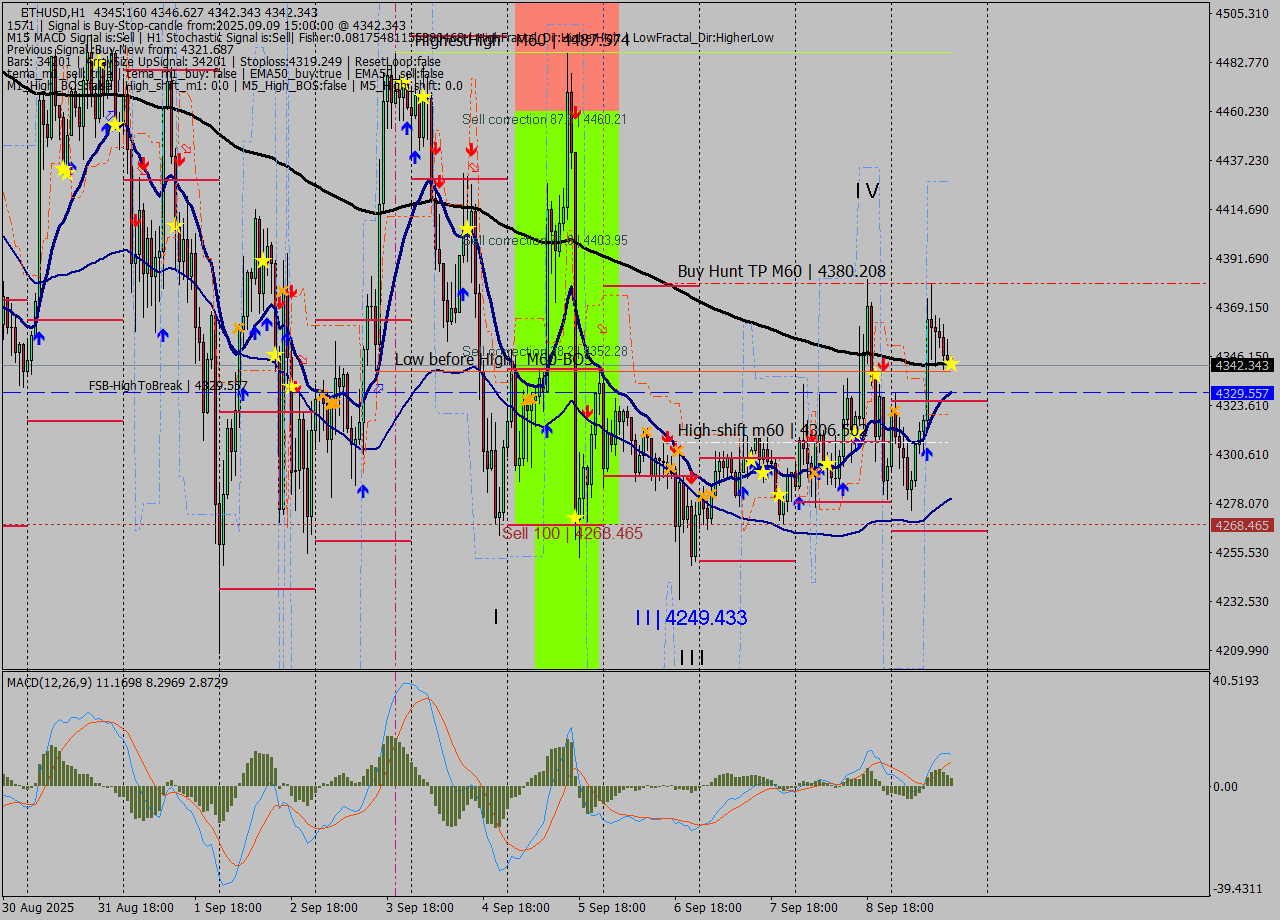Viewport: 1280px width, 920px height.
Task: Click an orange X cross marker along the High-shift m60 line
Action: coord(676,451)
